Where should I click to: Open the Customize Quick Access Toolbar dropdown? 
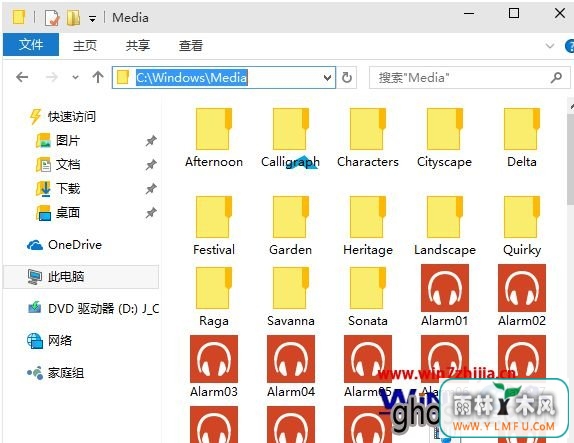(93, 19)
